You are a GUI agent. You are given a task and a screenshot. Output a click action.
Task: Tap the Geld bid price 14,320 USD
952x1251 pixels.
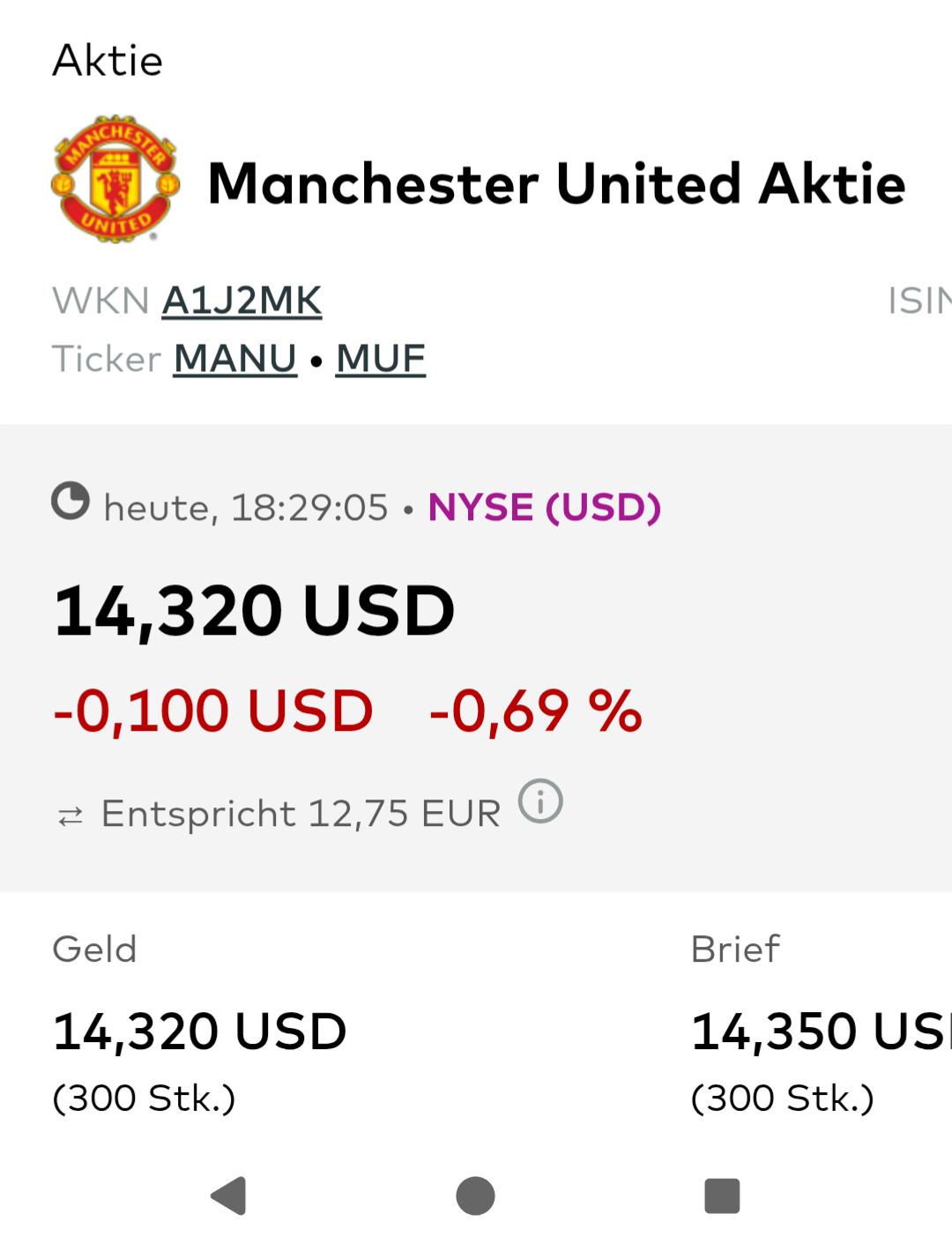200,1031
